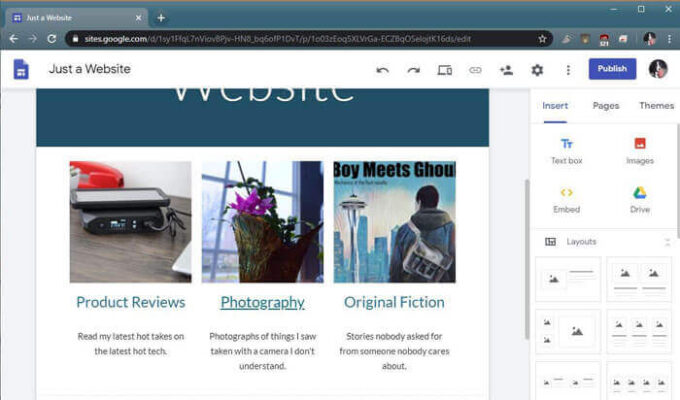Insert Images from the panel
Viewport: 680px width, 400px height.
(640, 151)
